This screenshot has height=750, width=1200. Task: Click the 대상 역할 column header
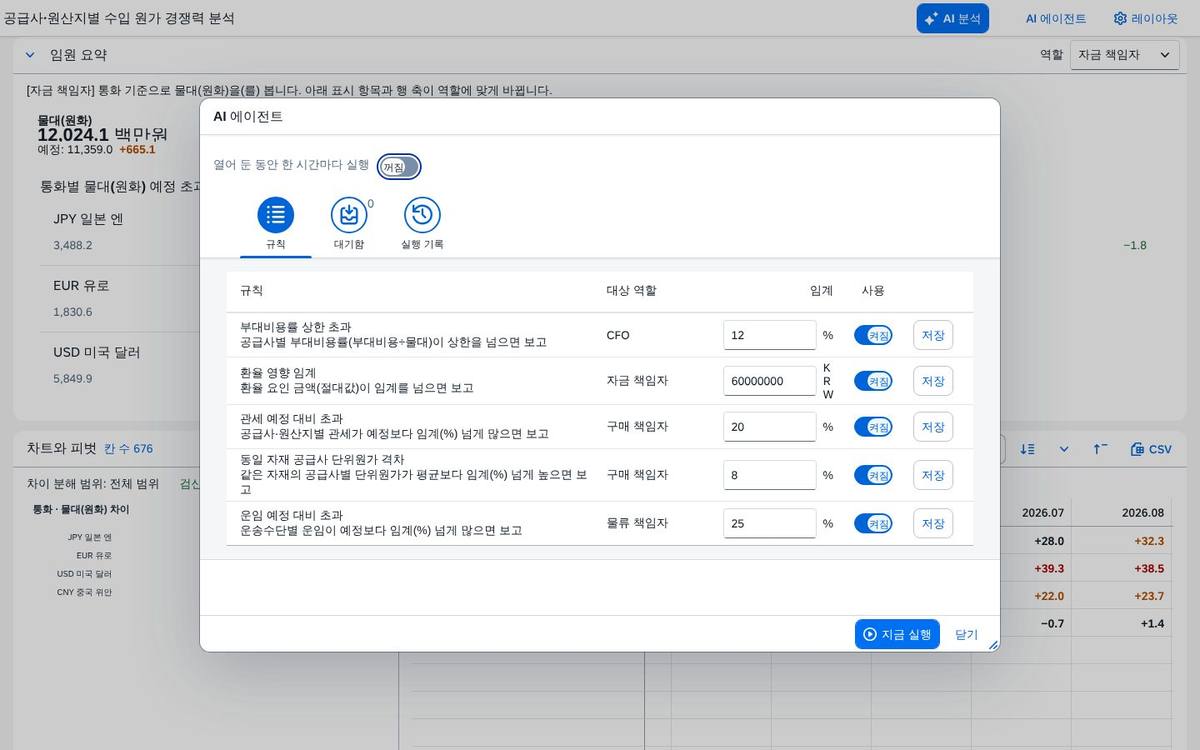pos(632,290)
